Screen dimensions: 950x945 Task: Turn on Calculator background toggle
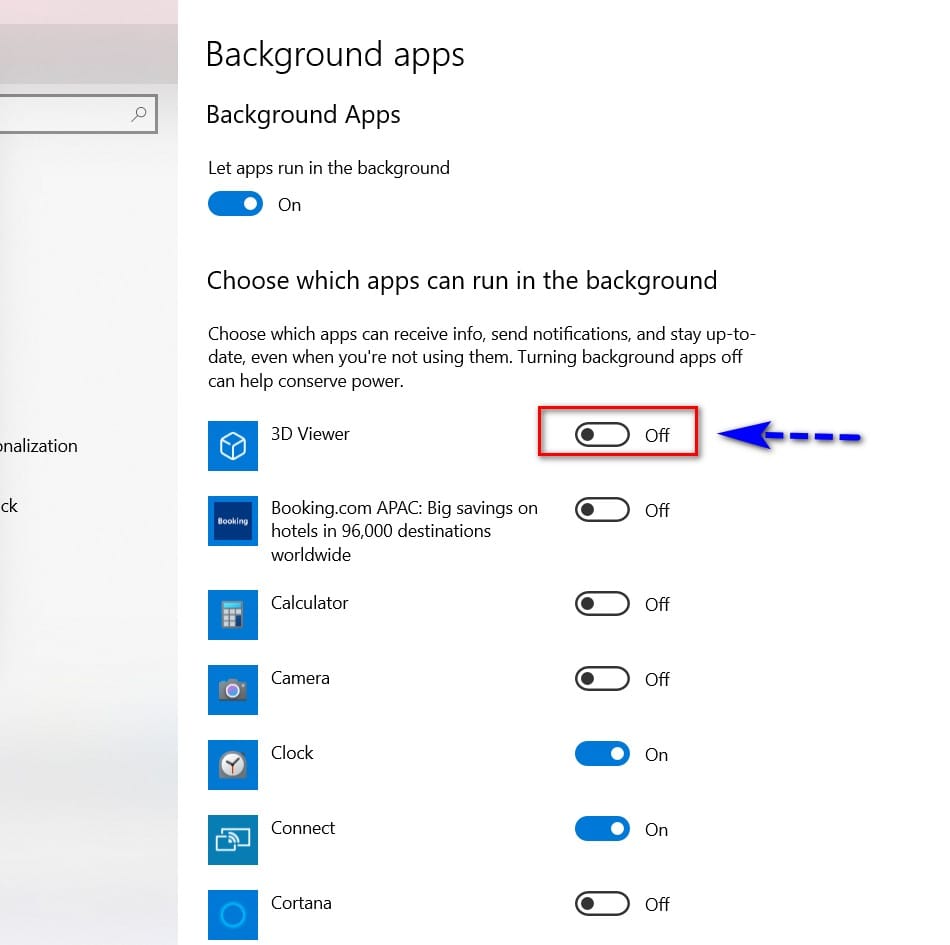[x=602, y=604]
